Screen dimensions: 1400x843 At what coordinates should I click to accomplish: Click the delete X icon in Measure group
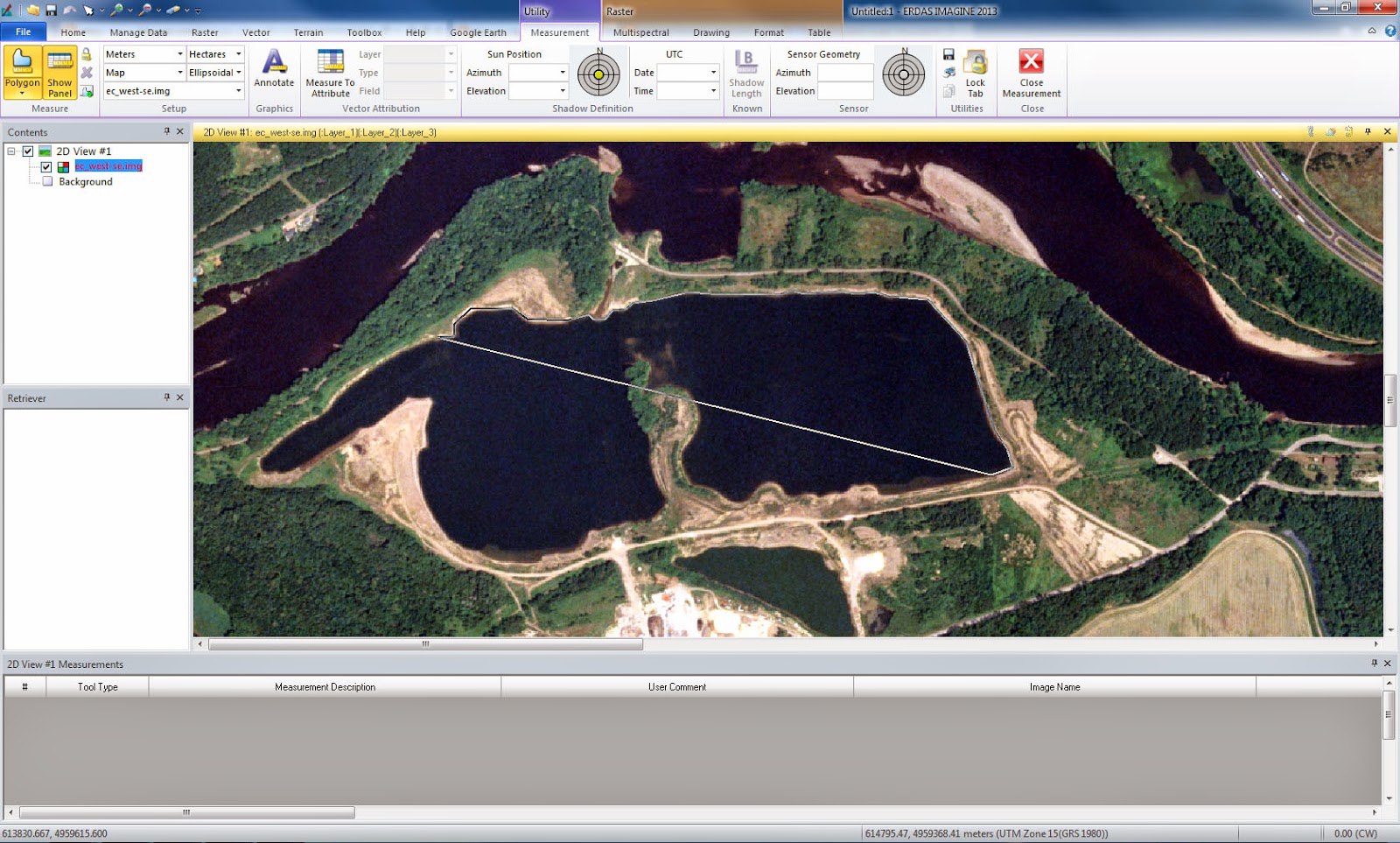(87, 72)
